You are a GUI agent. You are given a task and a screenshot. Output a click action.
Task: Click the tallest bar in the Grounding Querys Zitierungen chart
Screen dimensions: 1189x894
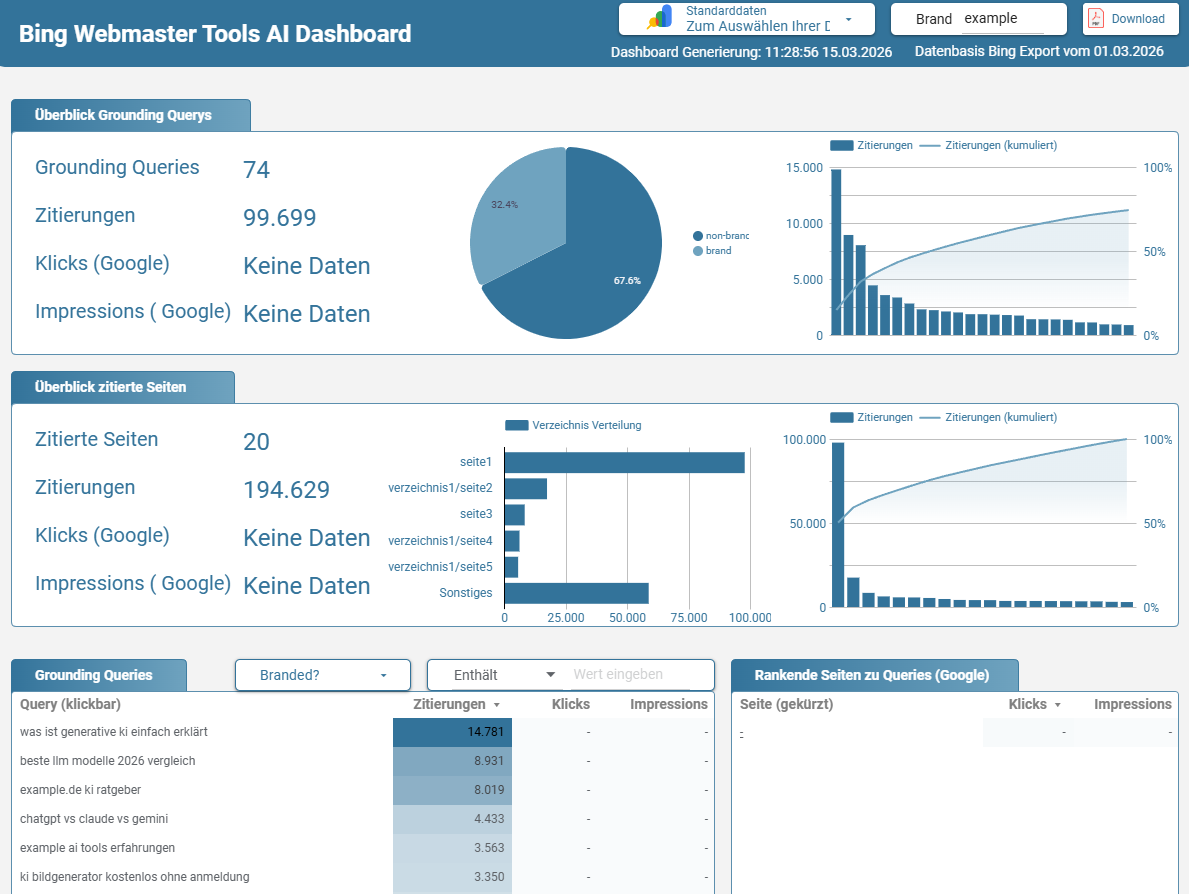coord(836,253)
